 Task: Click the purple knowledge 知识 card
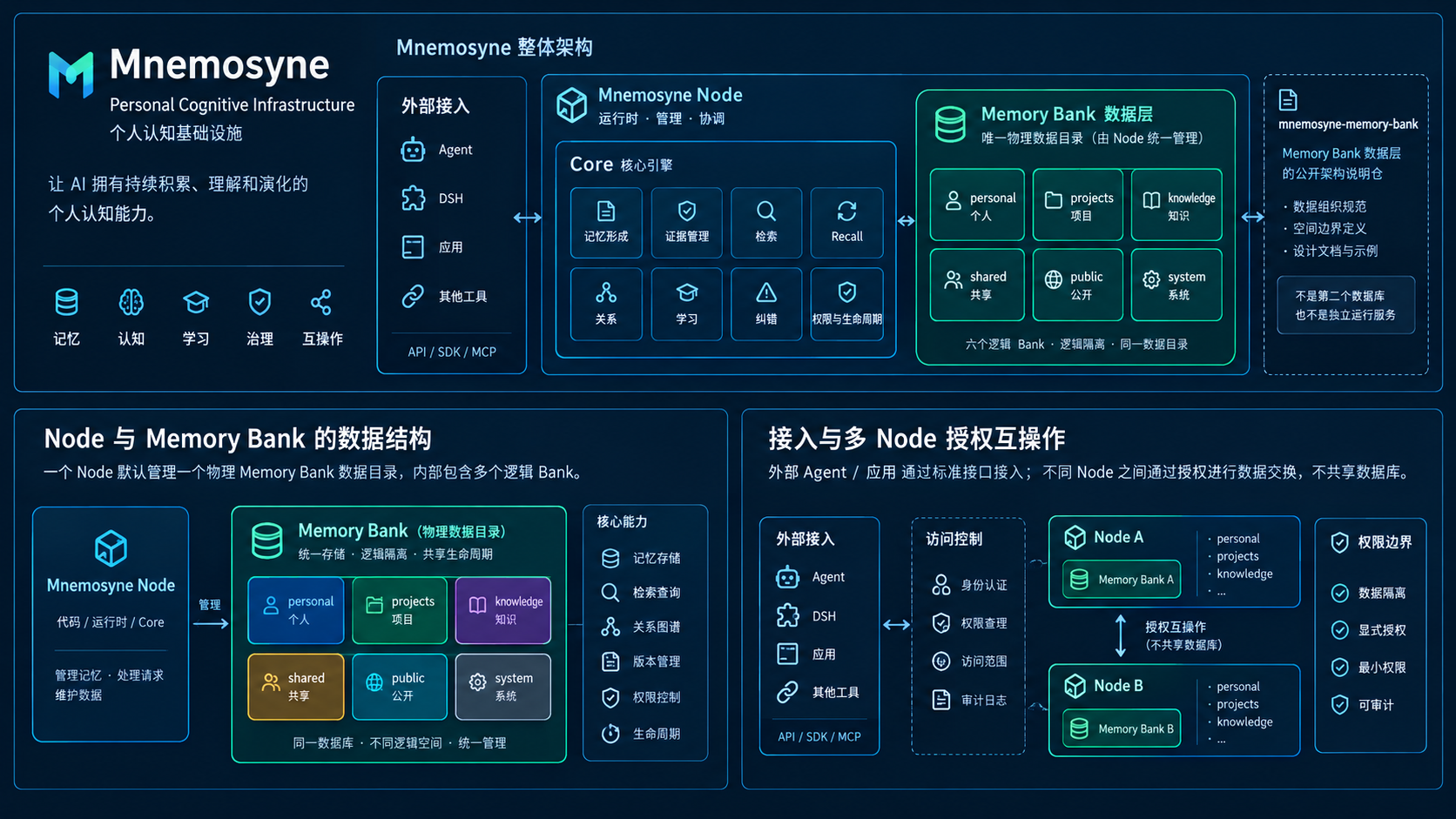(503, 610)
